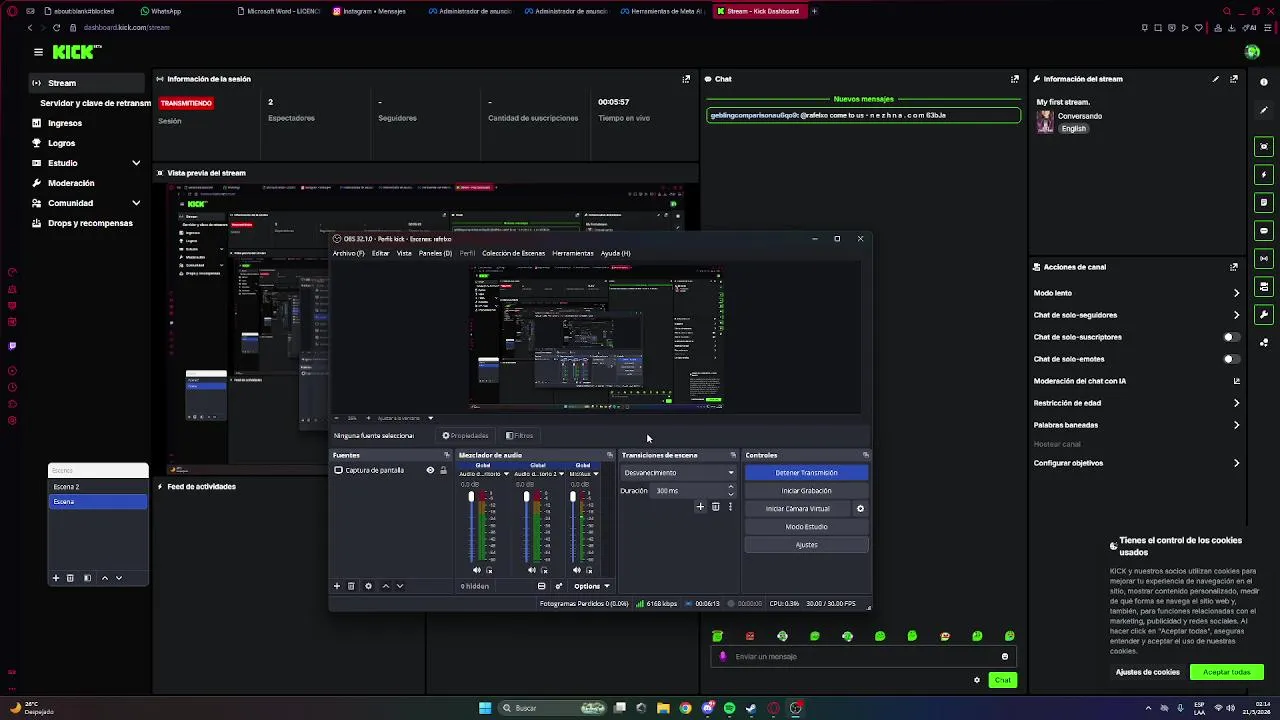Toggle Chat de solo-suscriptores switch
This screenshot has width=1280, height=720.
pyautogui.click(x=1232, y=337)
